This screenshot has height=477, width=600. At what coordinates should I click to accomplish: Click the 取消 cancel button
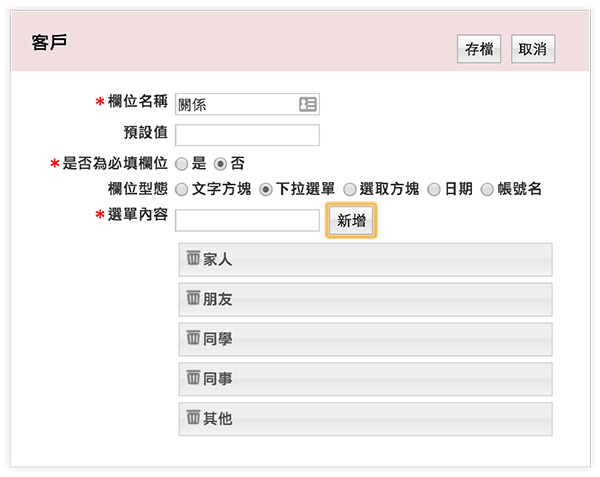point(533,49)
